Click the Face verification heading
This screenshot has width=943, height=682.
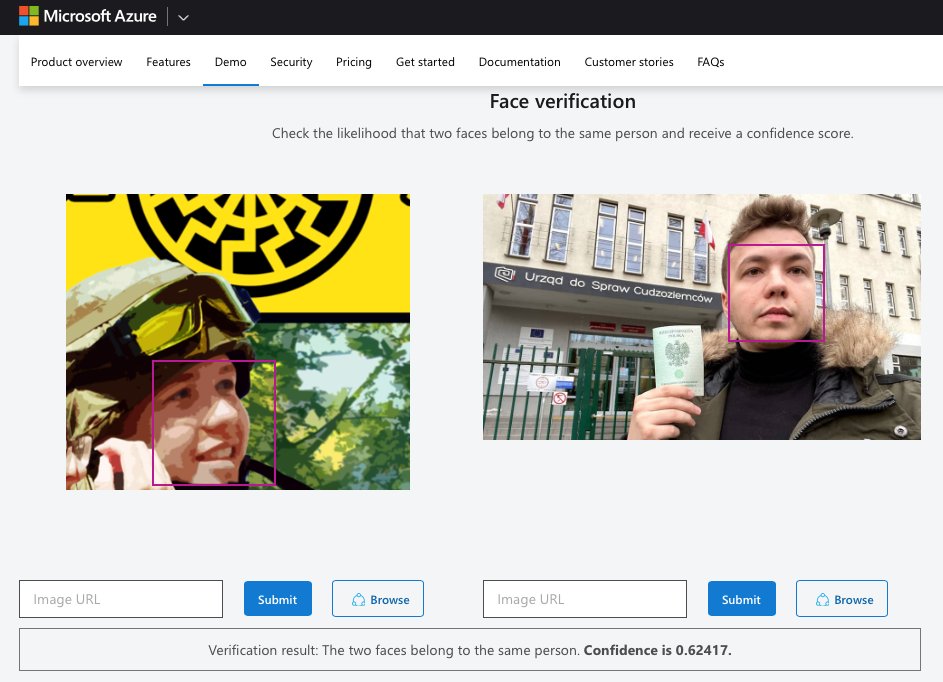562,101
